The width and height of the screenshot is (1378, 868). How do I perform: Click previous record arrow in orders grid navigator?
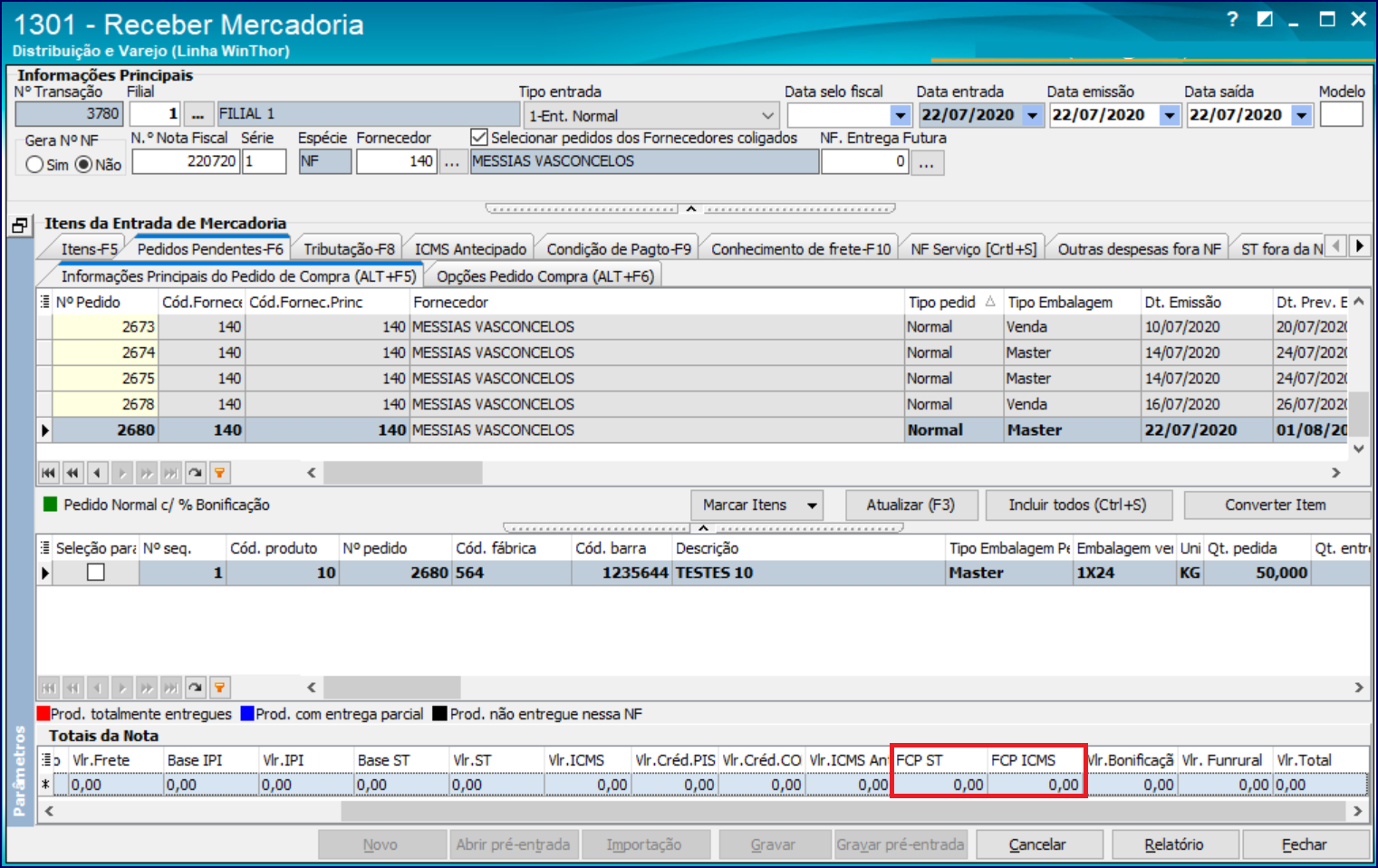pos(97,472)
